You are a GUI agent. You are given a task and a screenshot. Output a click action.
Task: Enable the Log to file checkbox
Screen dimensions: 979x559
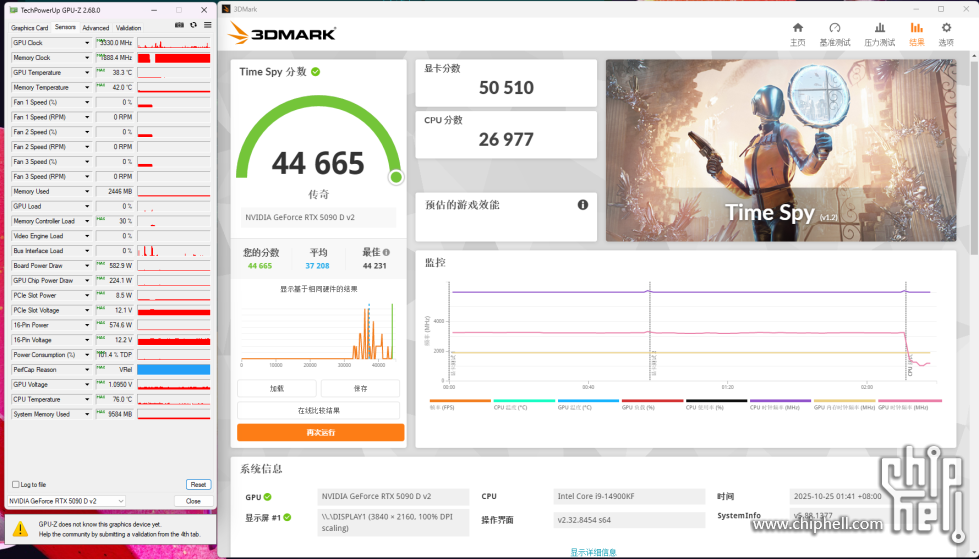pyautogui.click(x=15, y=484)
